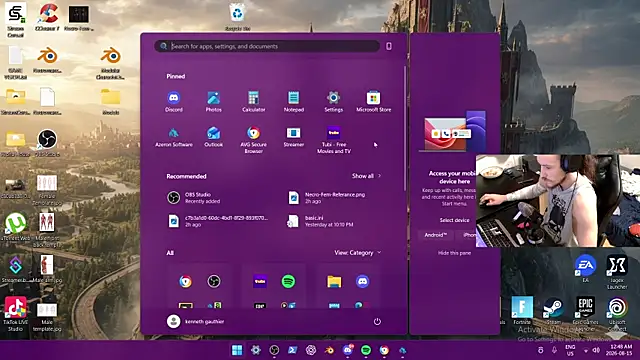Open Blender from the taskbar
The image size is (640, 360).
(x=329, y=350)
